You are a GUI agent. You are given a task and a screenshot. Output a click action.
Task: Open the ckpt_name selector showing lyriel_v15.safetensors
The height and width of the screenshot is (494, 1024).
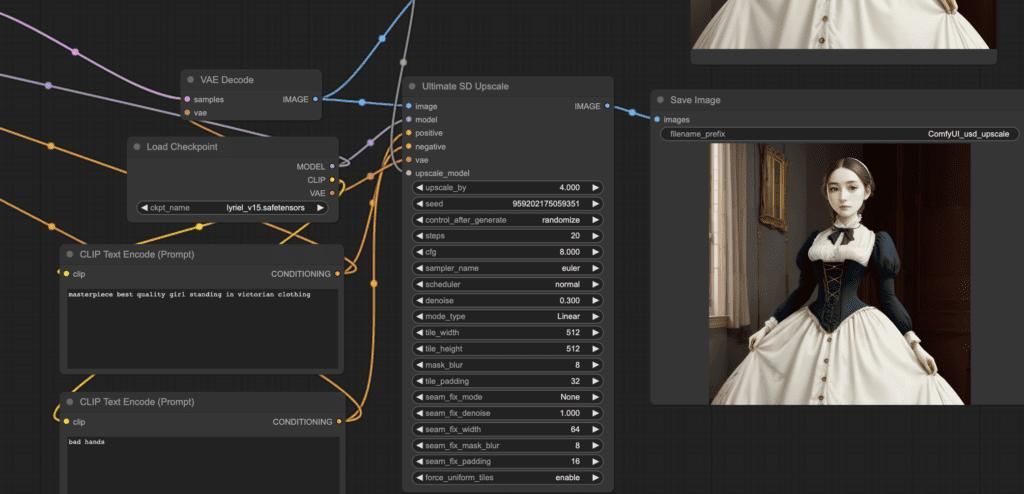(232, 208)
